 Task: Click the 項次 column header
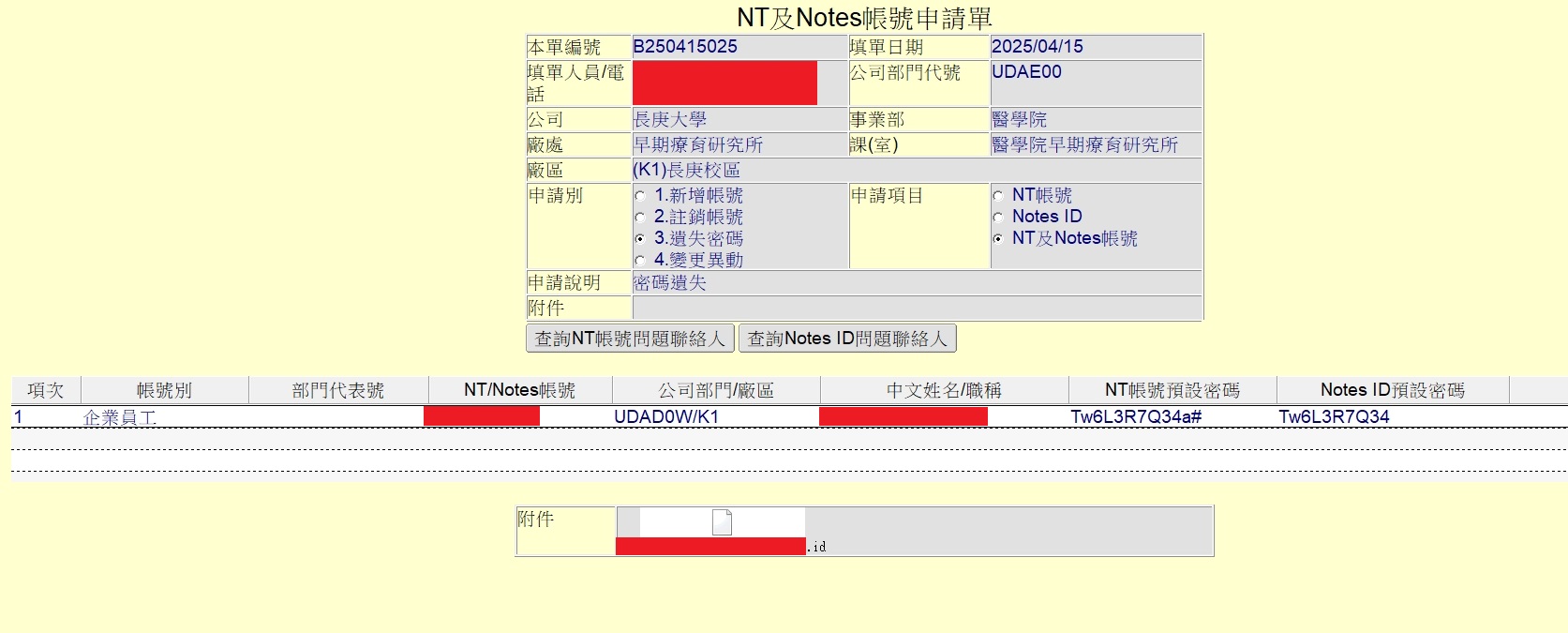[x=46, y=390]
